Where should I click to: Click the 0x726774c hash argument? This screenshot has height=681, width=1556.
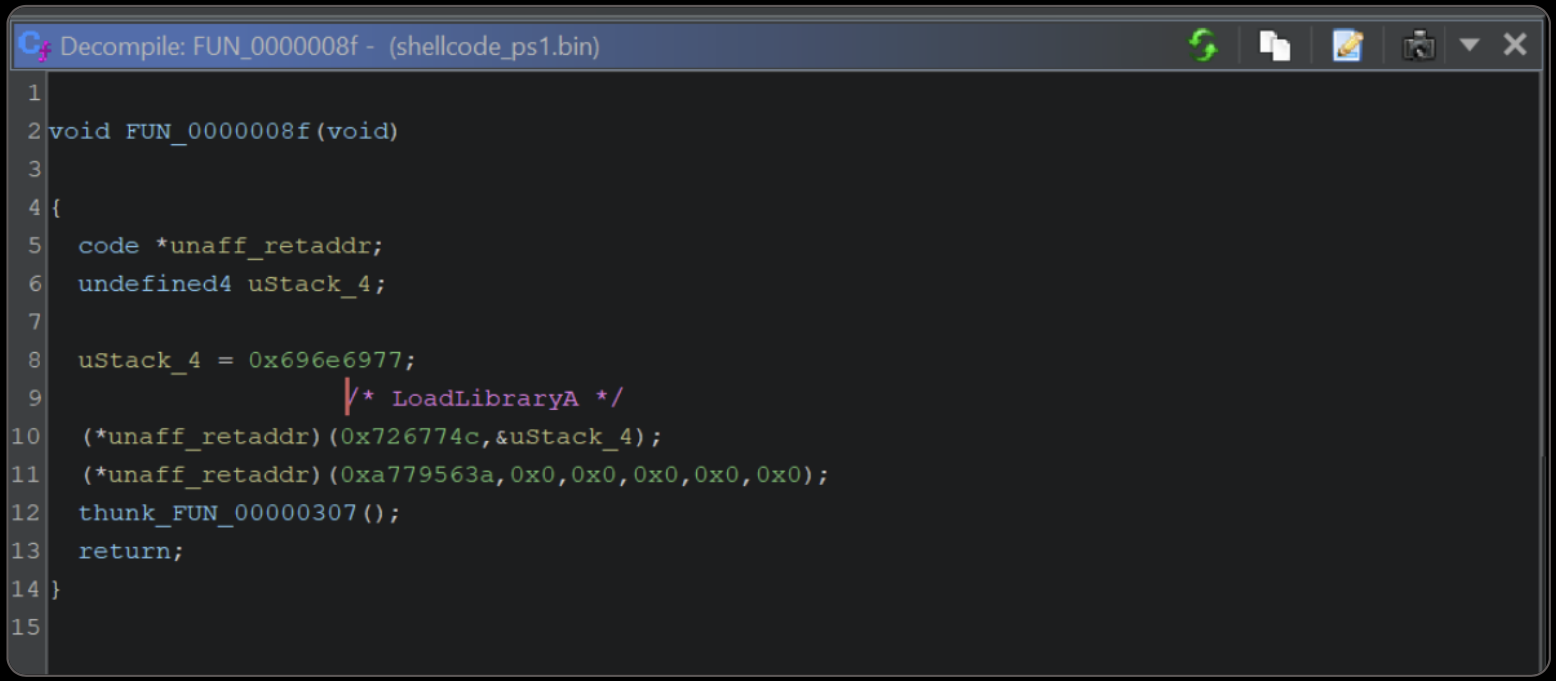pyautogui.click(x=410, y=437)
